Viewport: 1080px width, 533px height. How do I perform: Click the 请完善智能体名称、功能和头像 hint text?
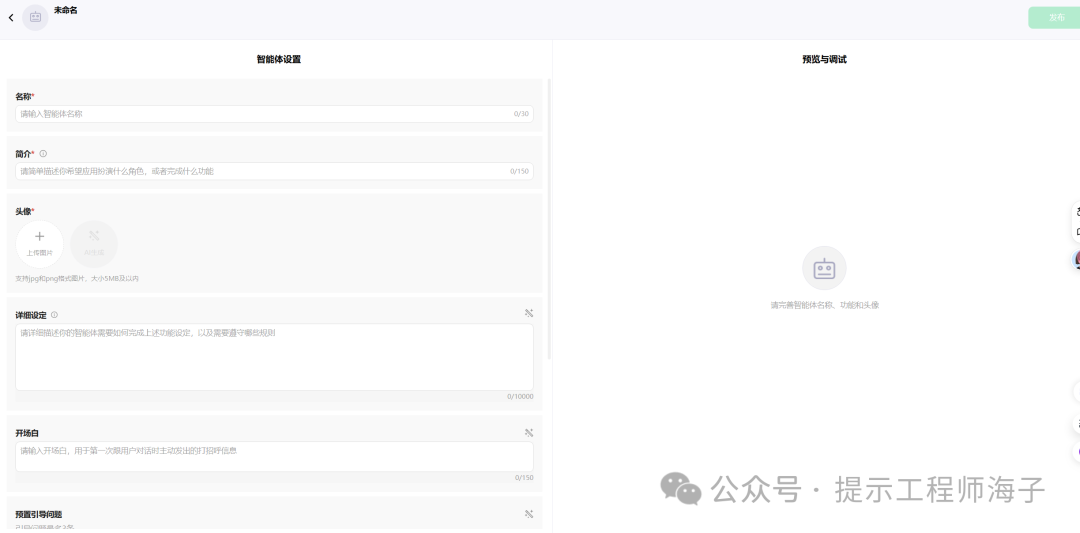pyautogui.click(x=824, y=305)
